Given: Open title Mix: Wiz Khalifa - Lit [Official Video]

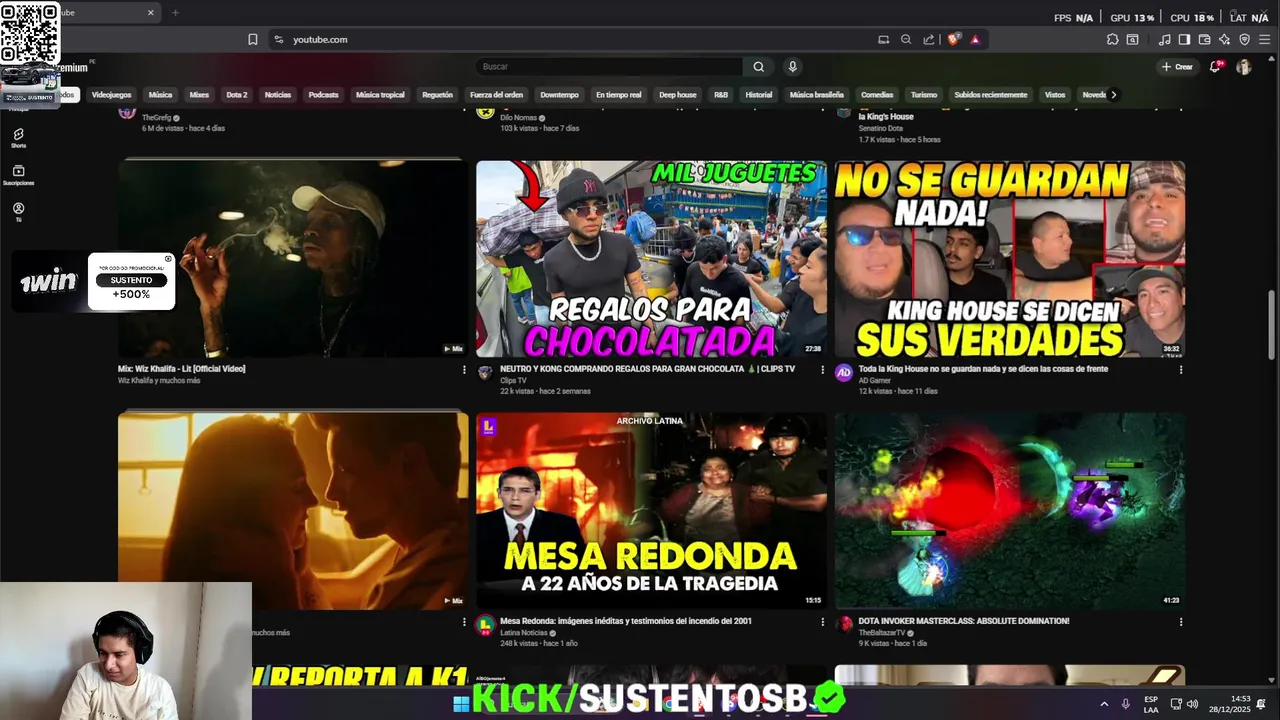Looking at the screenshot, I should pos(181,369).
